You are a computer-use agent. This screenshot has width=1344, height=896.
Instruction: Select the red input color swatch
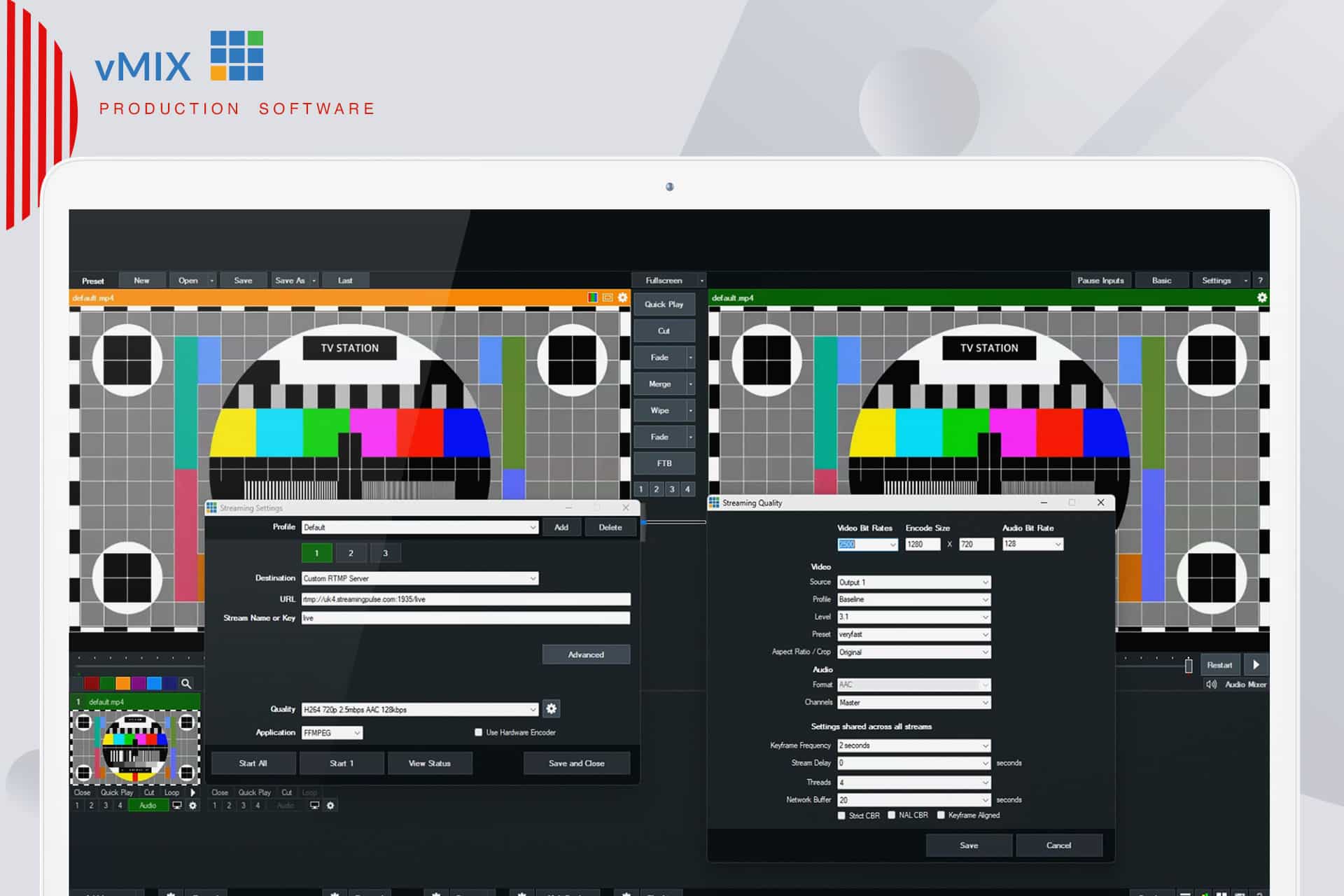(91, 683)
